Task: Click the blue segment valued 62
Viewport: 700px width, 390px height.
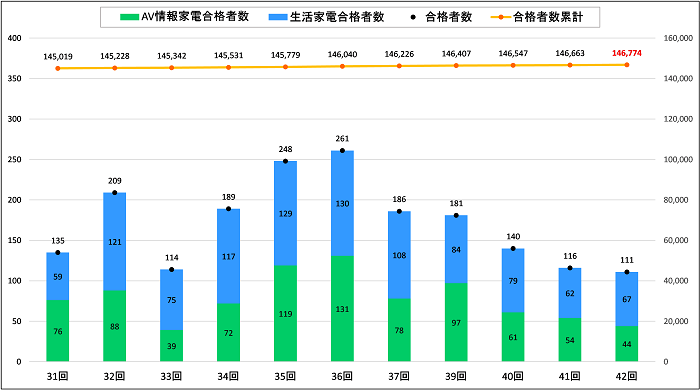Action: pos(570,293)
